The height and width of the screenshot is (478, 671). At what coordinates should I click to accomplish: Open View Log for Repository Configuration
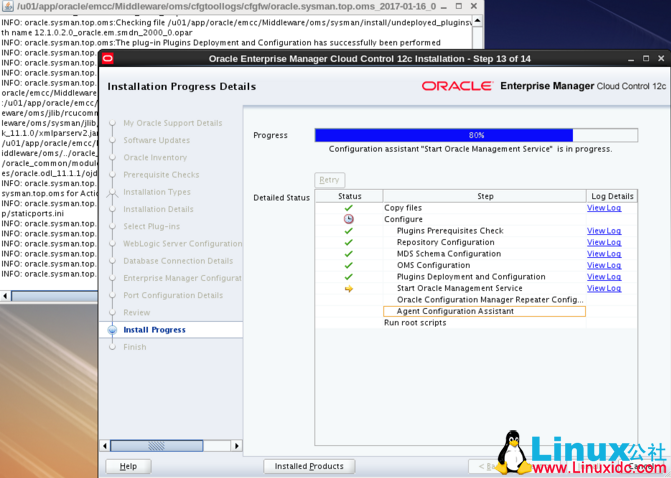604,242
